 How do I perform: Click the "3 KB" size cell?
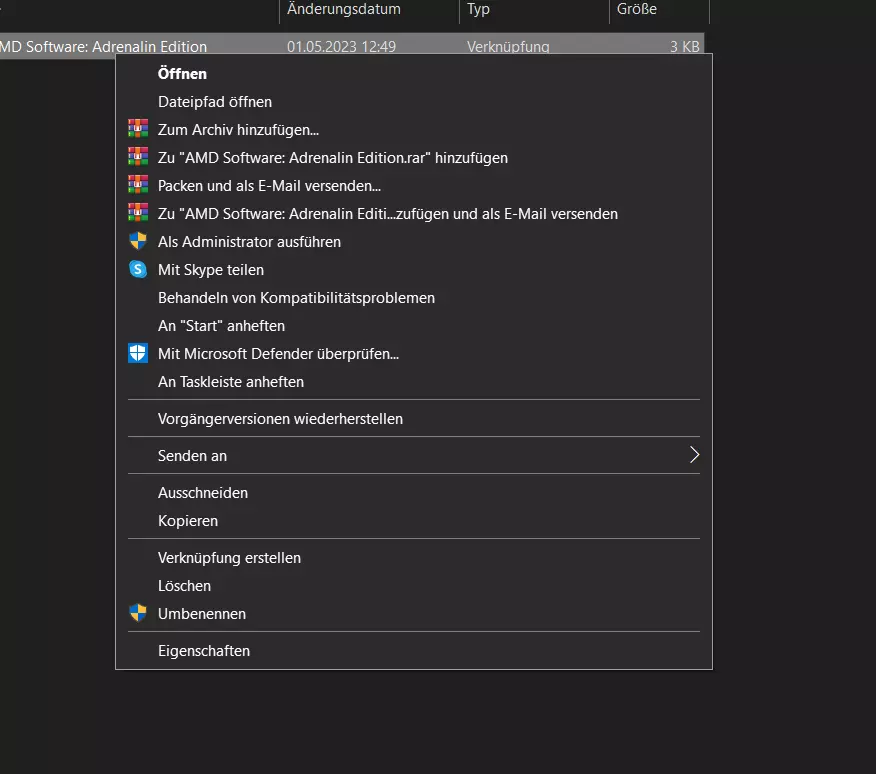pos(684,46)
